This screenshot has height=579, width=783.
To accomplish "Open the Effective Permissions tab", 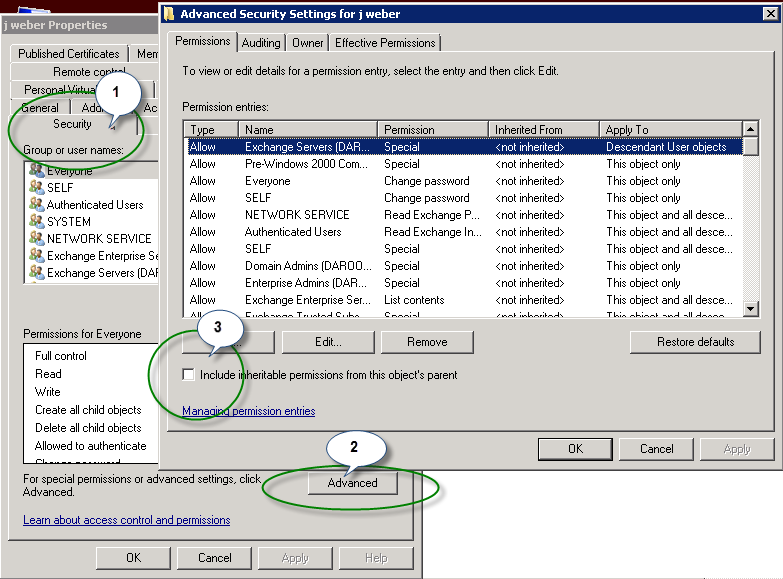I will tap(385, 43).
